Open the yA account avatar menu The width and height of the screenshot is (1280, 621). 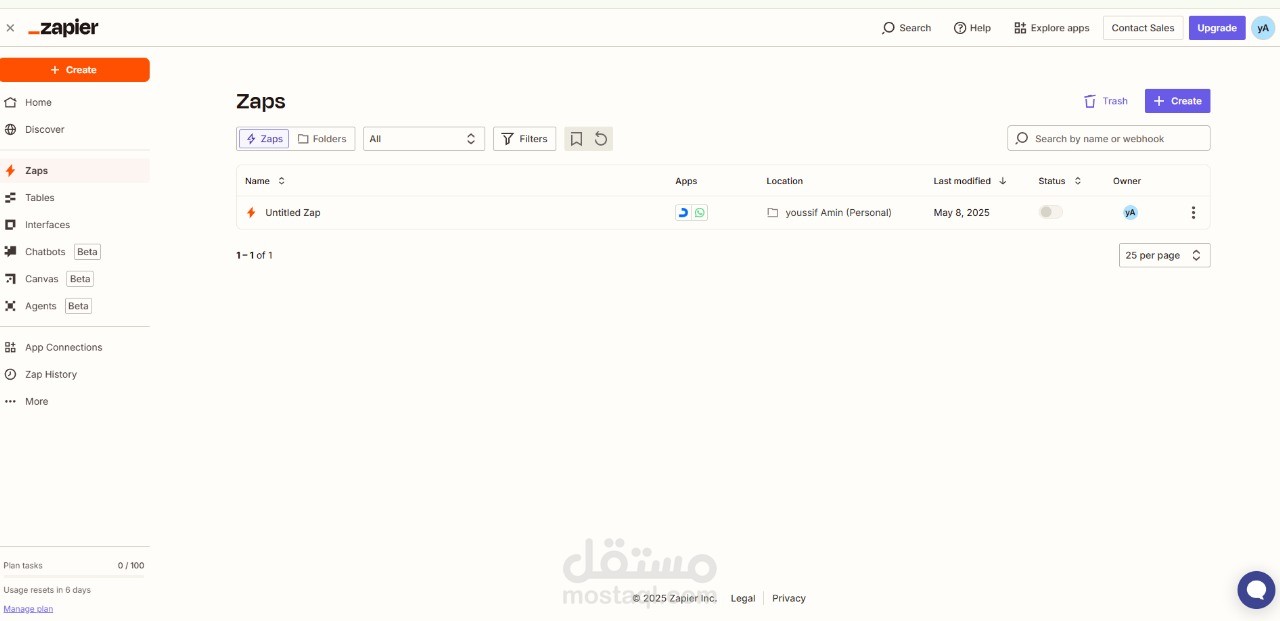click(x=1262, y=28)
